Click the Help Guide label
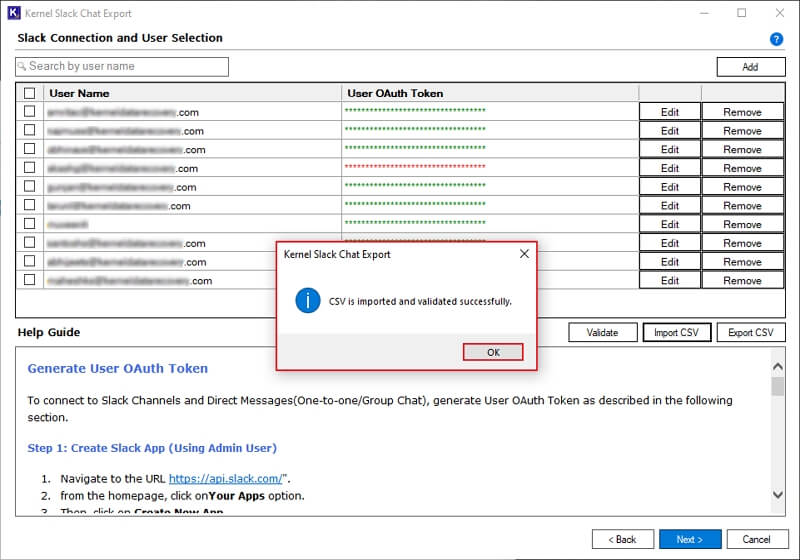Screen dimensions: 800x560 pyautogui.click(x=49, y=333)
